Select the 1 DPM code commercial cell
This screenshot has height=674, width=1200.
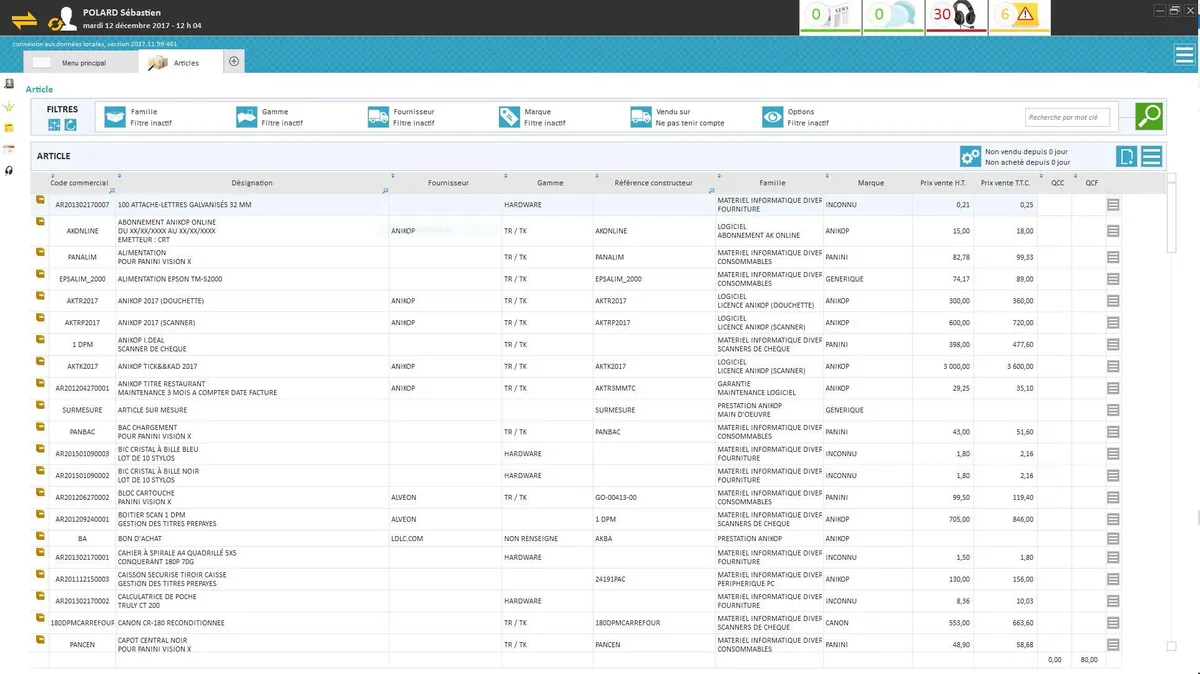(82, 344)
